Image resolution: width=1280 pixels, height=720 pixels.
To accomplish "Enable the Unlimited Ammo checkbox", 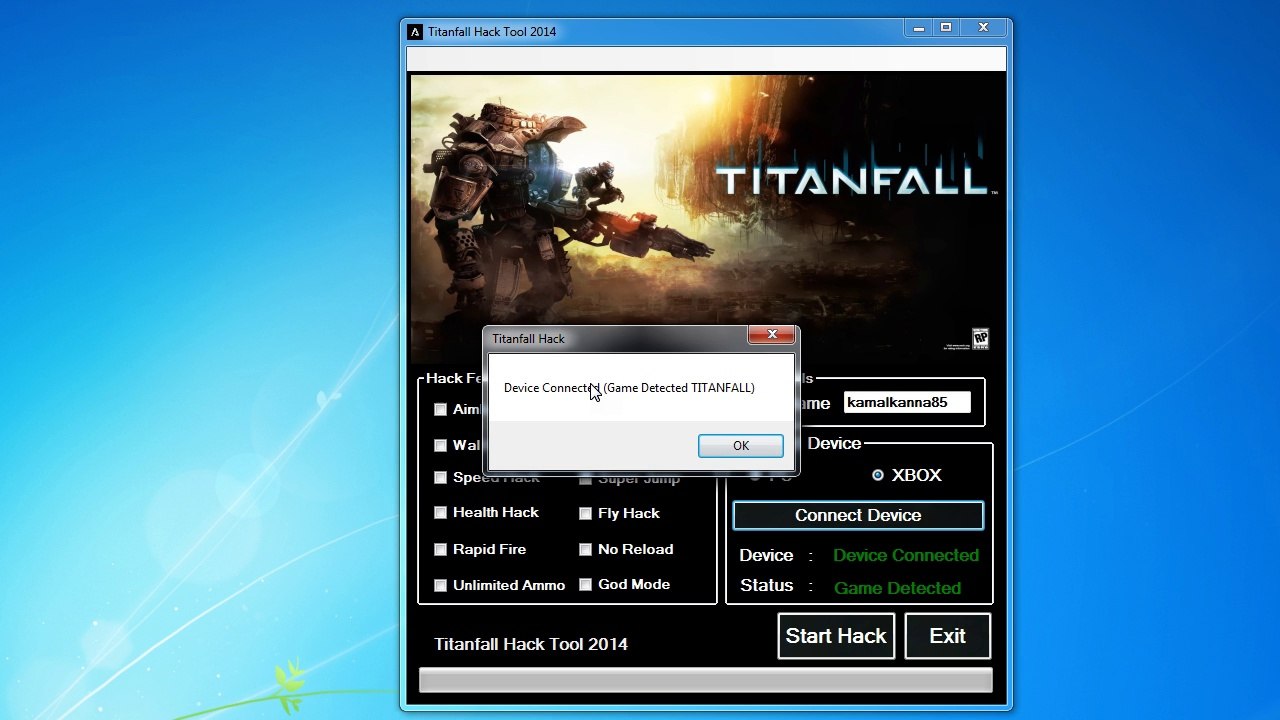I will 440,586.
